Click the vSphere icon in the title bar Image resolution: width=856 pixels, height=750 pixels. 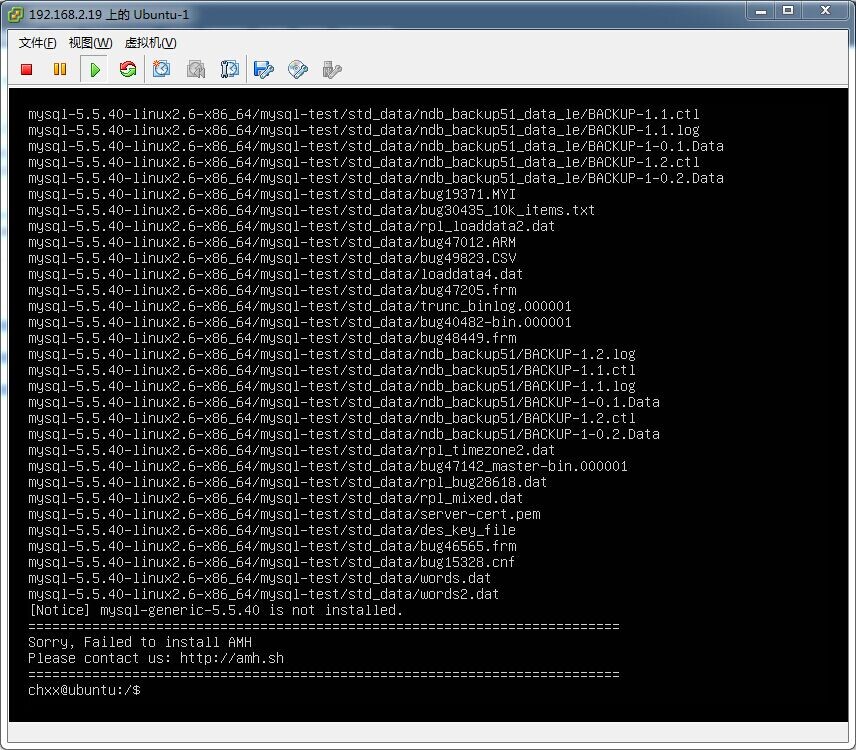click(15, 15)
